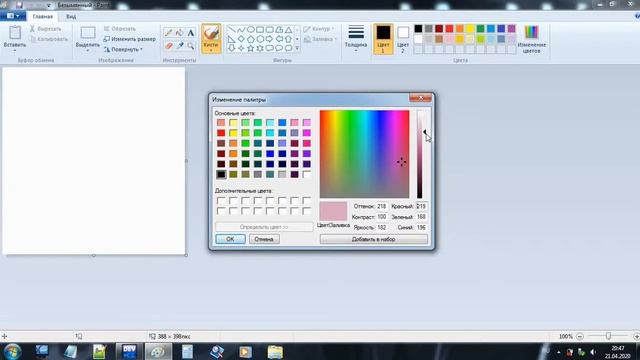Choose the Oval shape in shapes gallery
This screenshot has height=360, width=640.
251,30
